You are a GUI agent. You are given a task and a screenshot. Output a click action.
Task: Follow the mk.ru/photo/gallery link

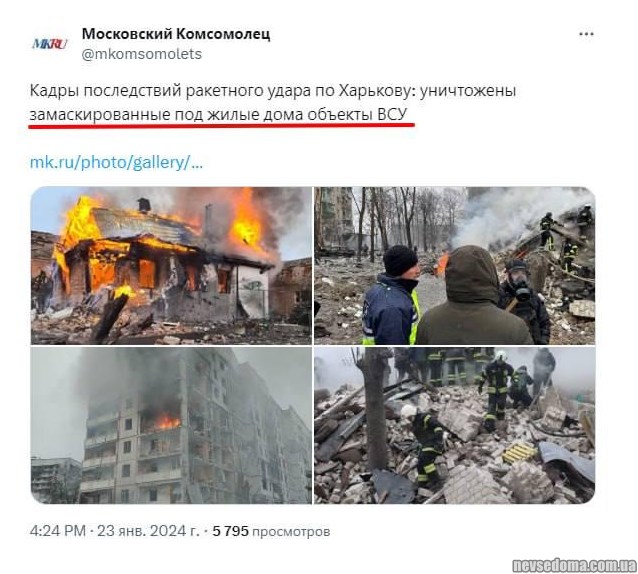click(x=116, y=162)
